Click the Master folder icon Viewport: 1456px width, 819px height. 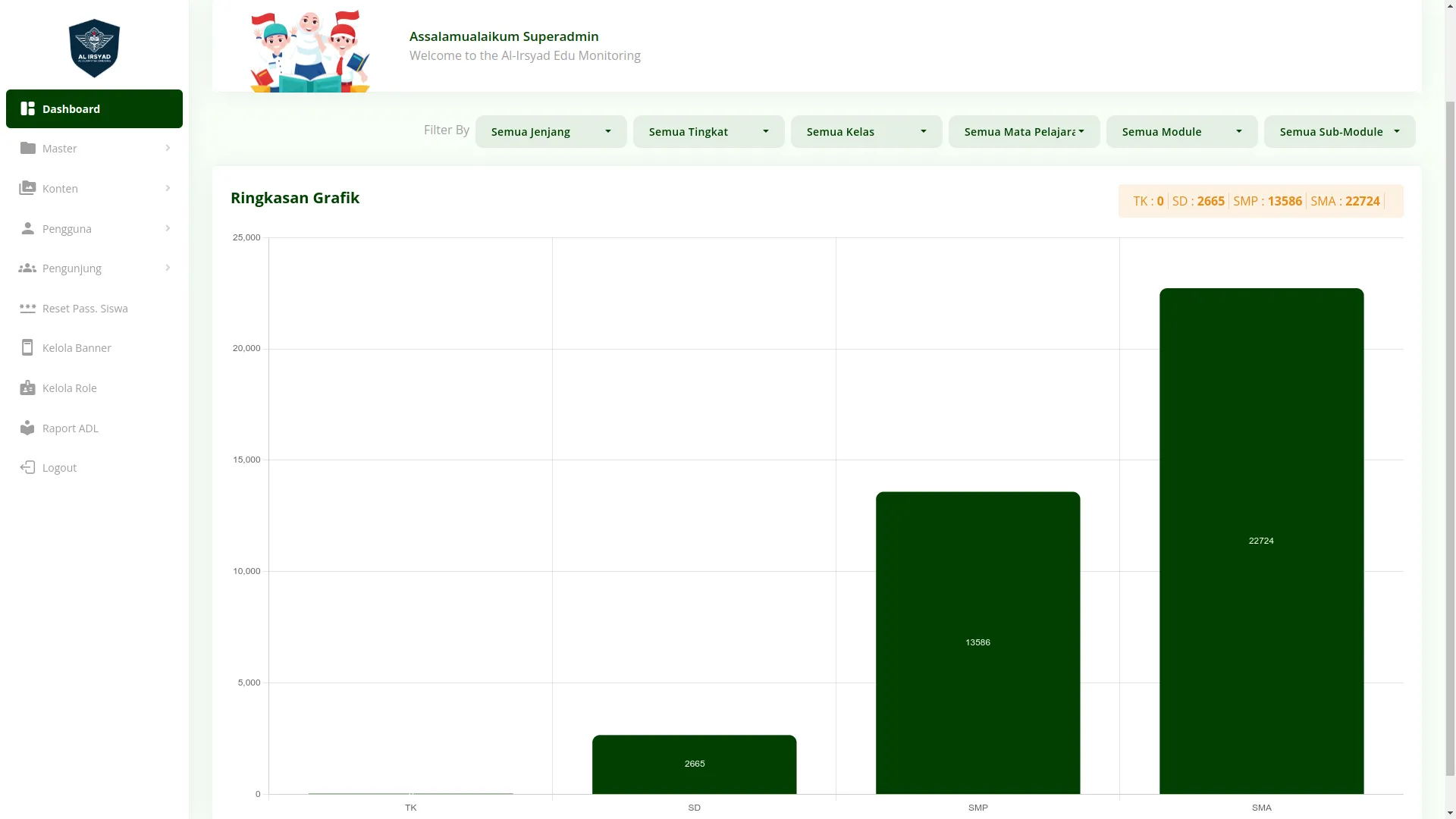pyautogui.click(x=28, y=148)
